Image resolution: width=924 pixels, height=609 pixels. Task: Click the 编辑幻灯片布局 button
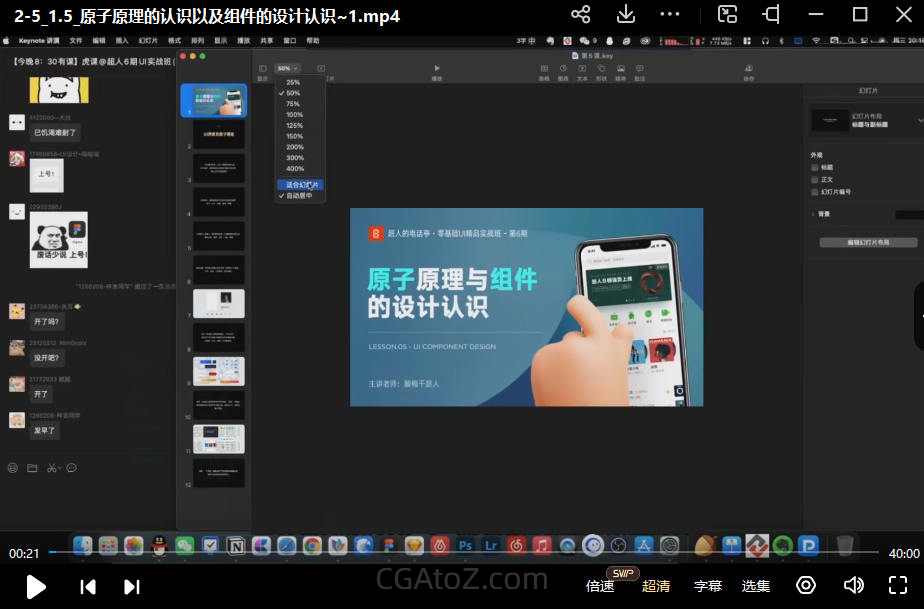click(867, 243)
